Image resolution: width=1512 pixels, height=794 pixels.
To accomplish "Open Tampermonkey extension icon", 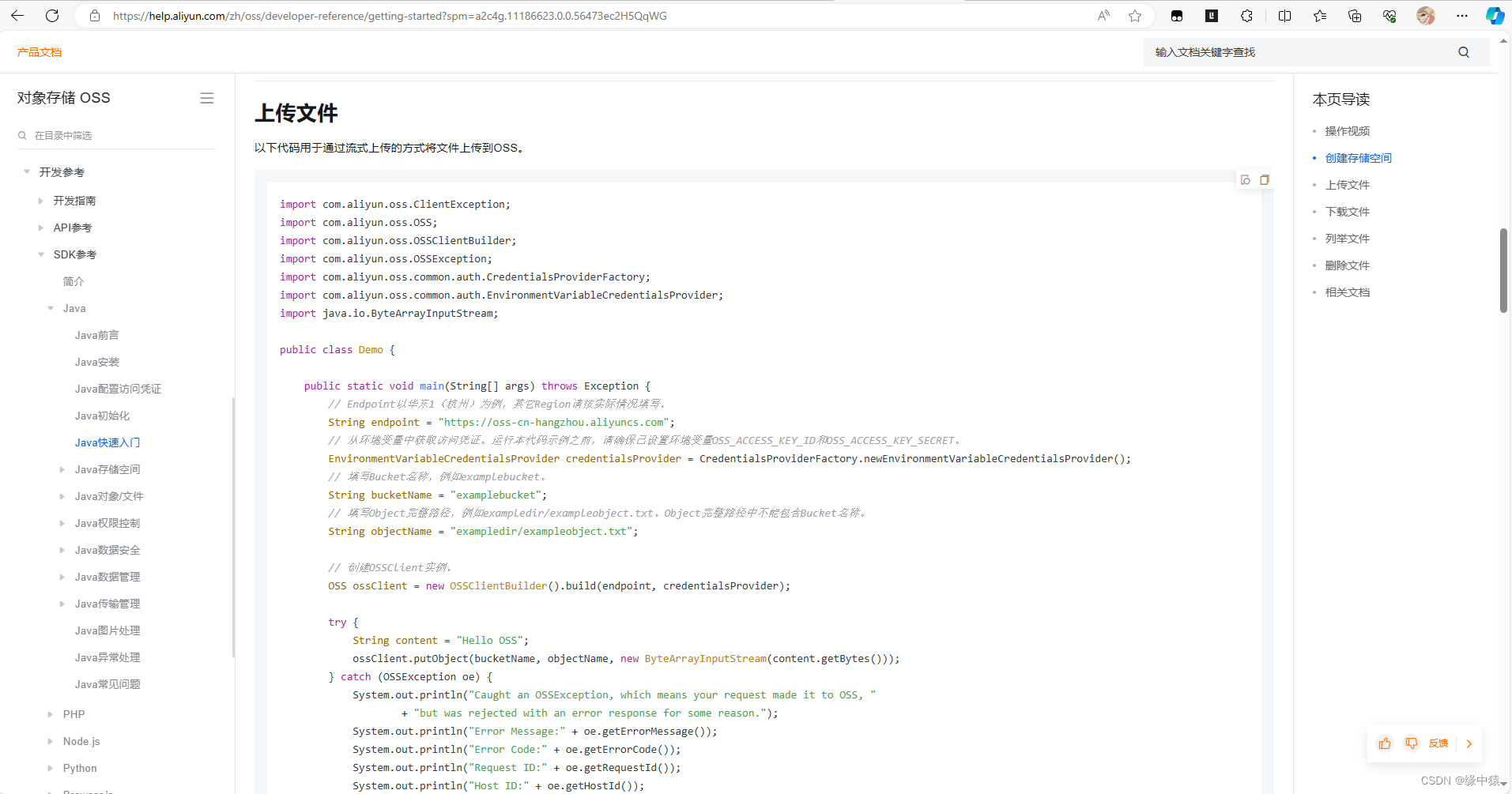I will (x=1177, y=16).
